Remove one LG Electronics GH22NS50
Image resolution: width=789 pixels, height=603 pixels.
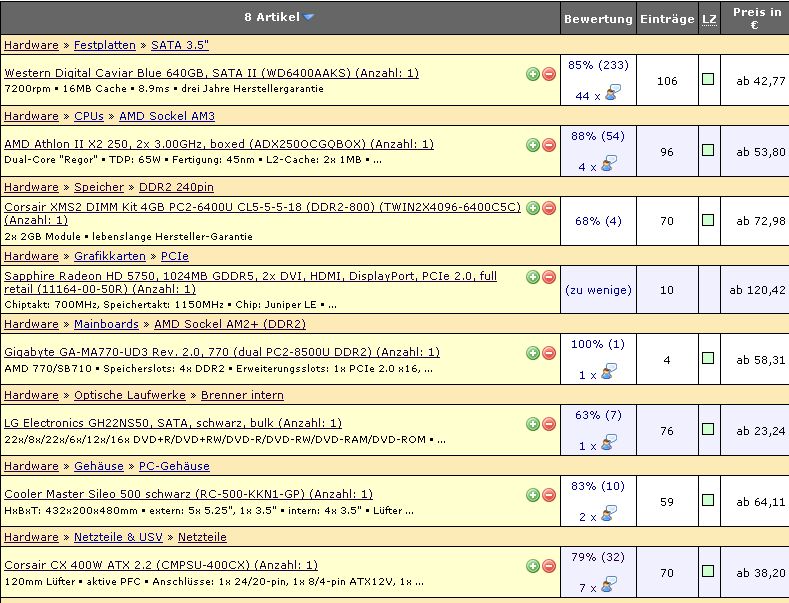549,424
